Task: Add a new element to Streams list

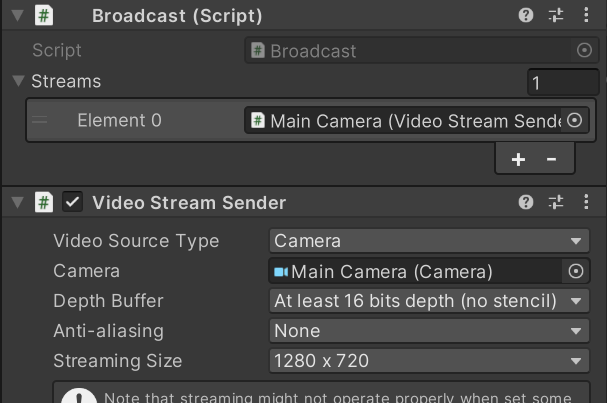Action: click(x=518, y=159)
